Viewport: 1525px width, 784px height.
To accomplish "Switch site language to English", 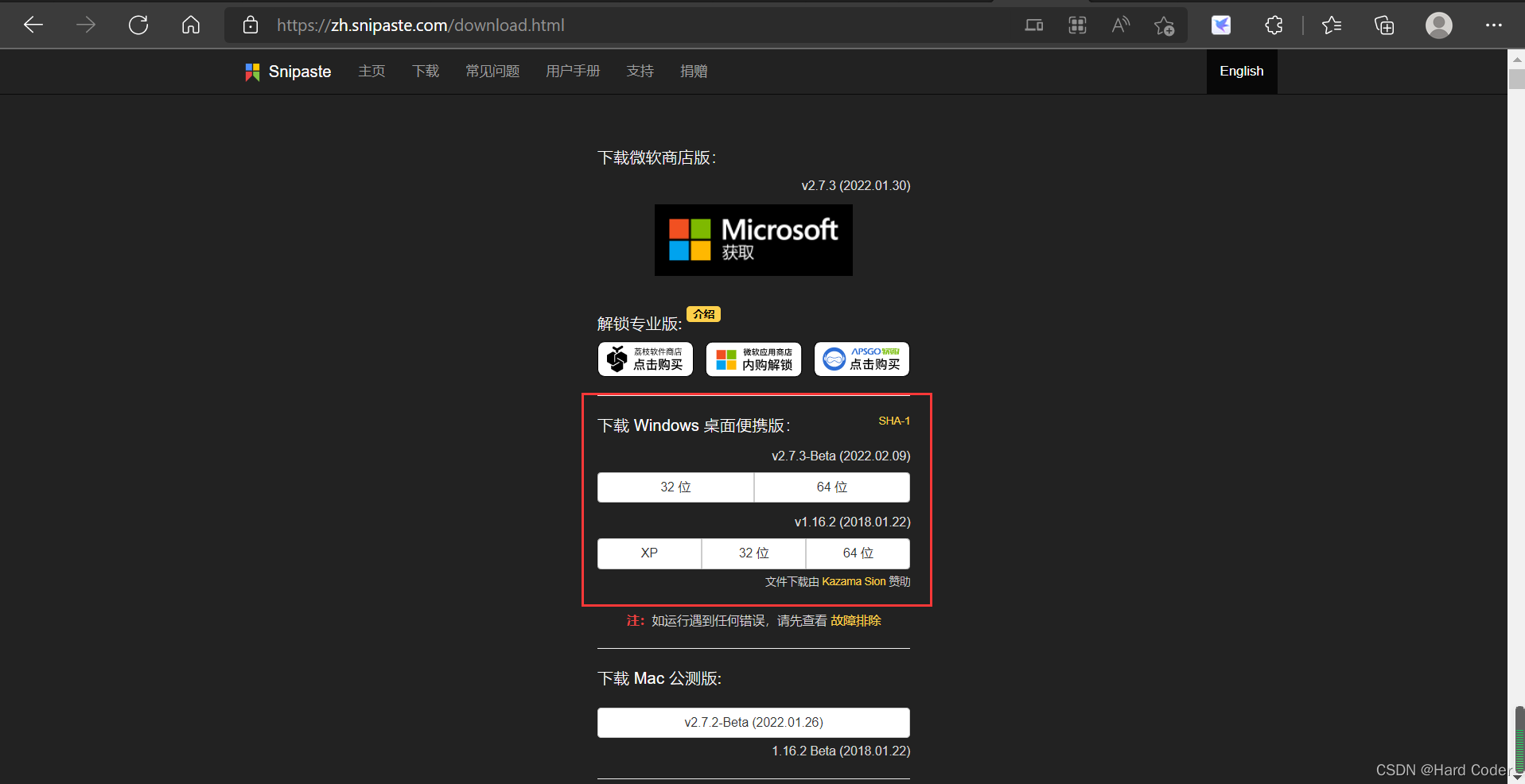I will (1242, 72).
